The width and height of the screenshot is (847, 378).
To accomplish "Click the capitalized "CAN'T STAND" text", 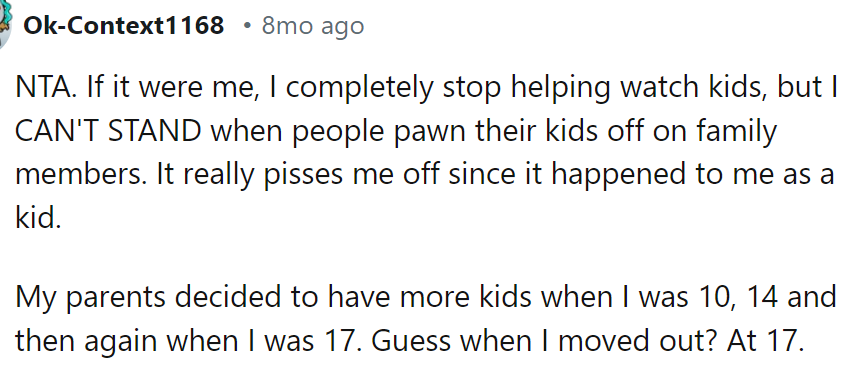I will pyautogui.click(x=108, y=132).
